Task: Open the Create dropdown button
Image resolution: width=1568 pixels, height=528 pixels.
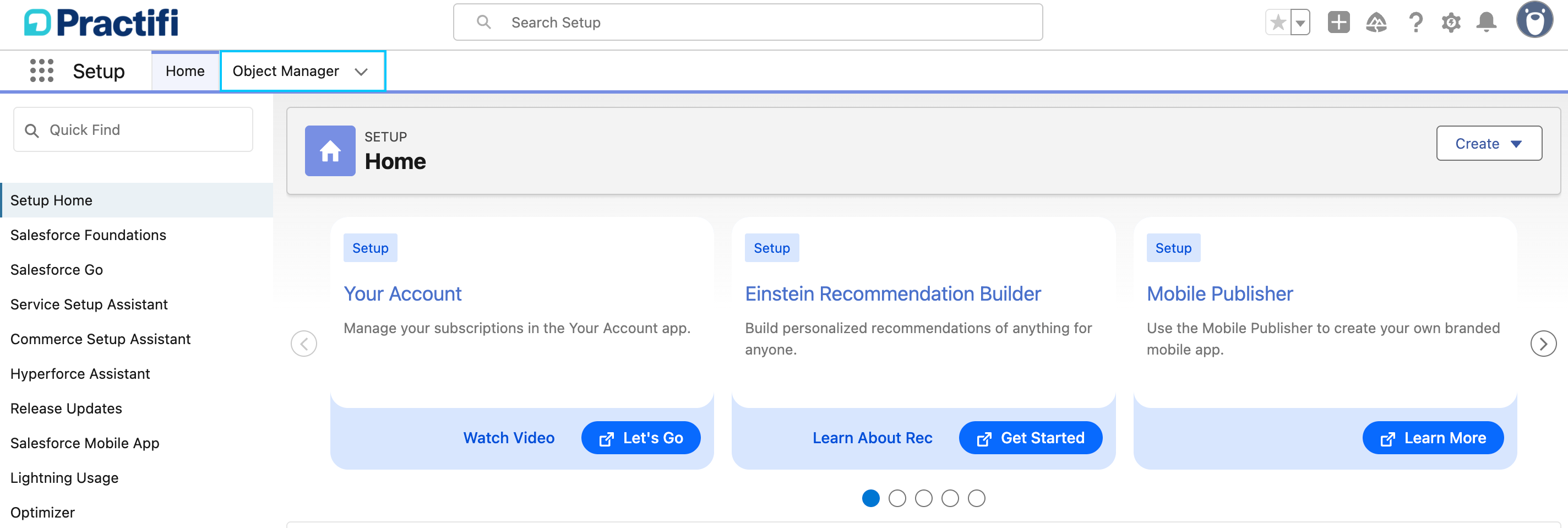Action: click(x=1489, y=144)
